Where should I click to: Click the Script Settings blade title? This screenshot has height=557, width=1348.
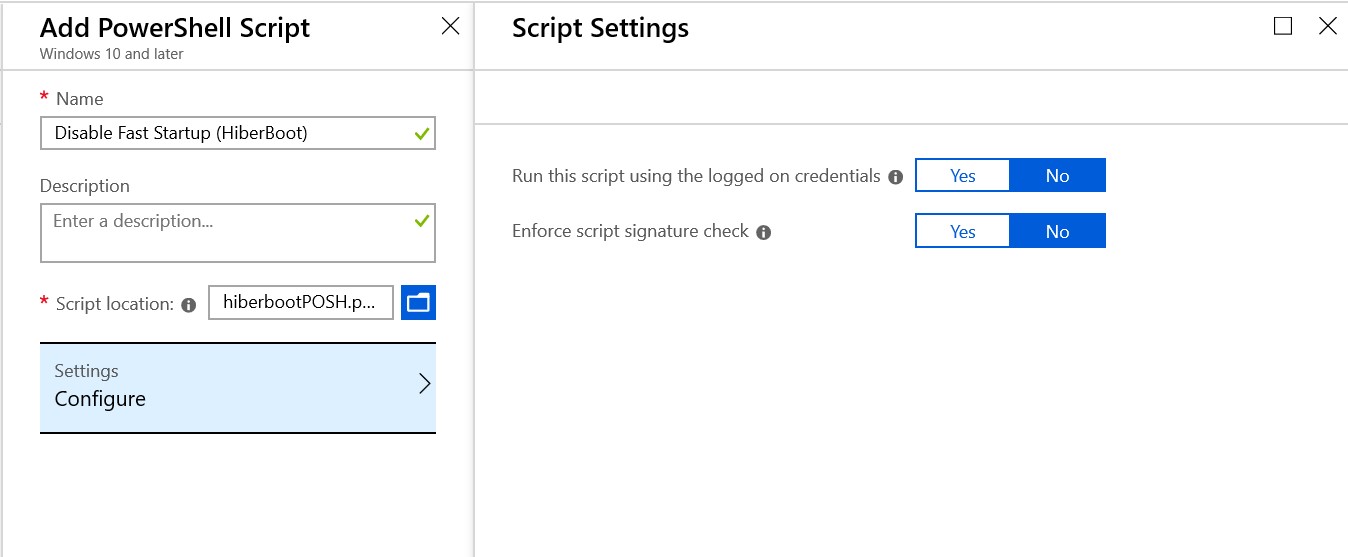click(600, 28)
